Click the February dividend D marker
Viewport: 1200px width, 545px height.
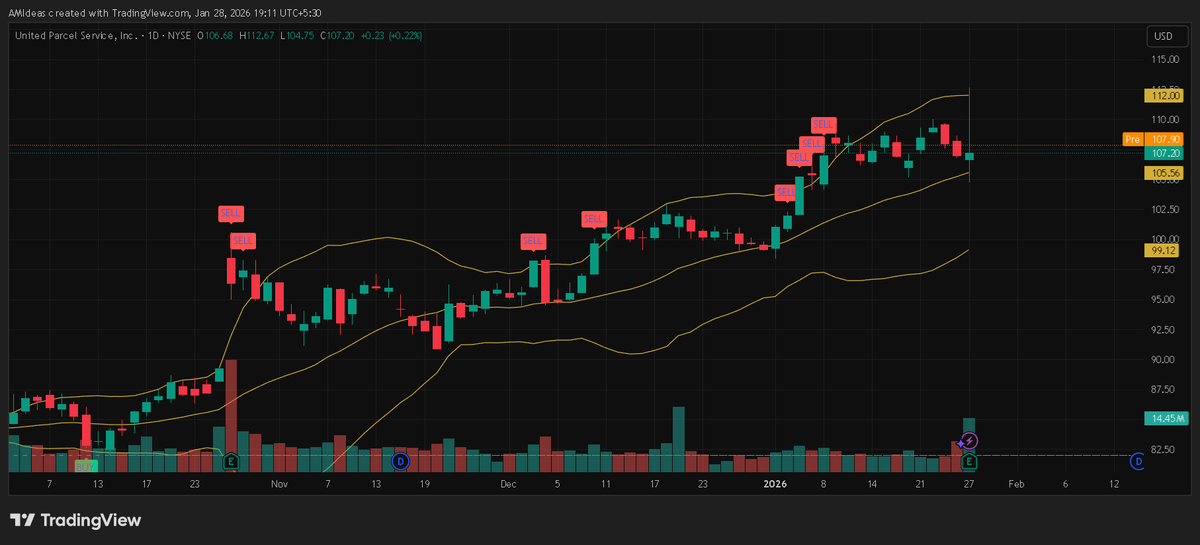click(x=1137, y=461)
